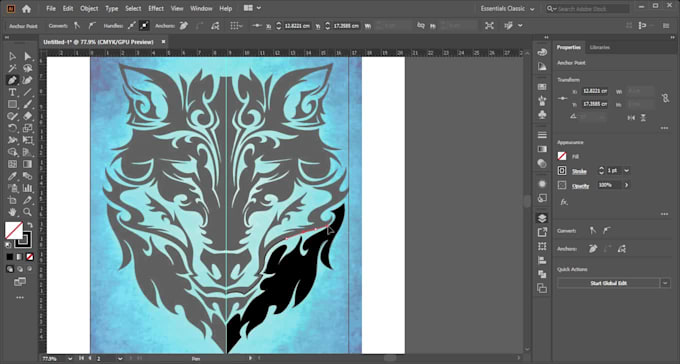This screenshot has height=364, width=680.
Task: Select the Shape Builder tool
Action: [12, 152]
